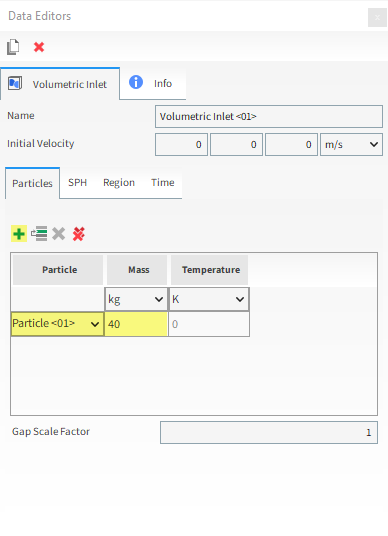Click the green plus add particle icon

19,234
